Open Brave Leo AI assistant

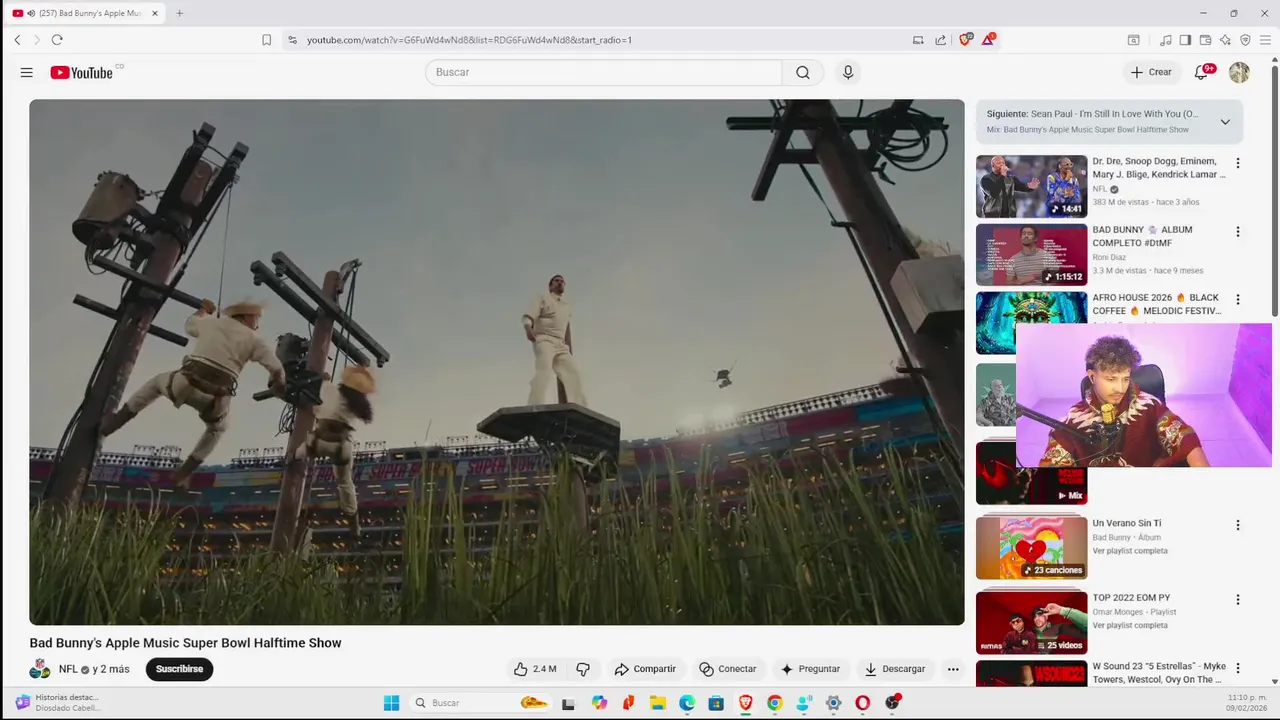click(1225, 40)
